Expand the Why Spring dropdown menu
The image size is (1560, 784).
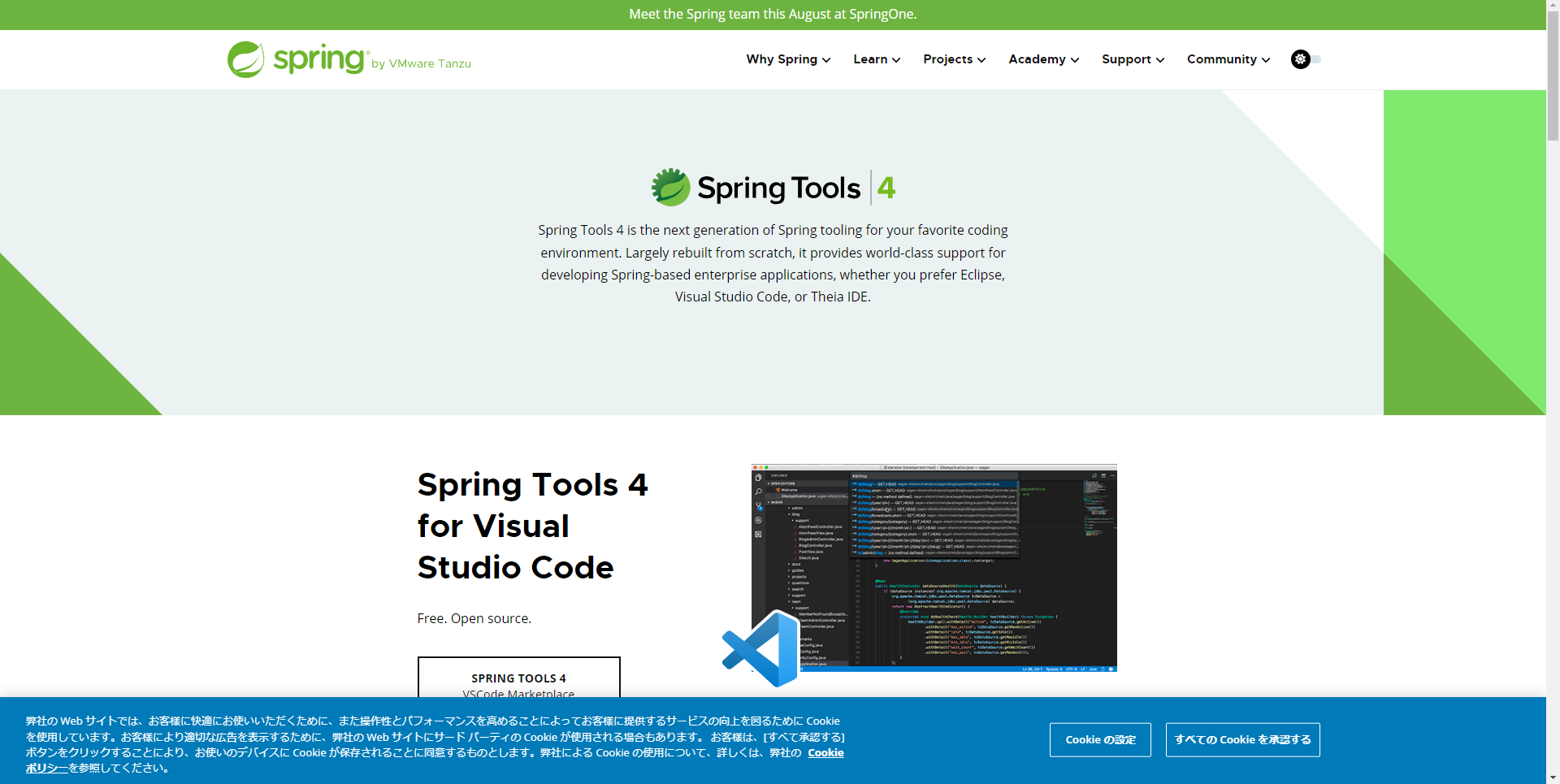[x=787, y=59]
